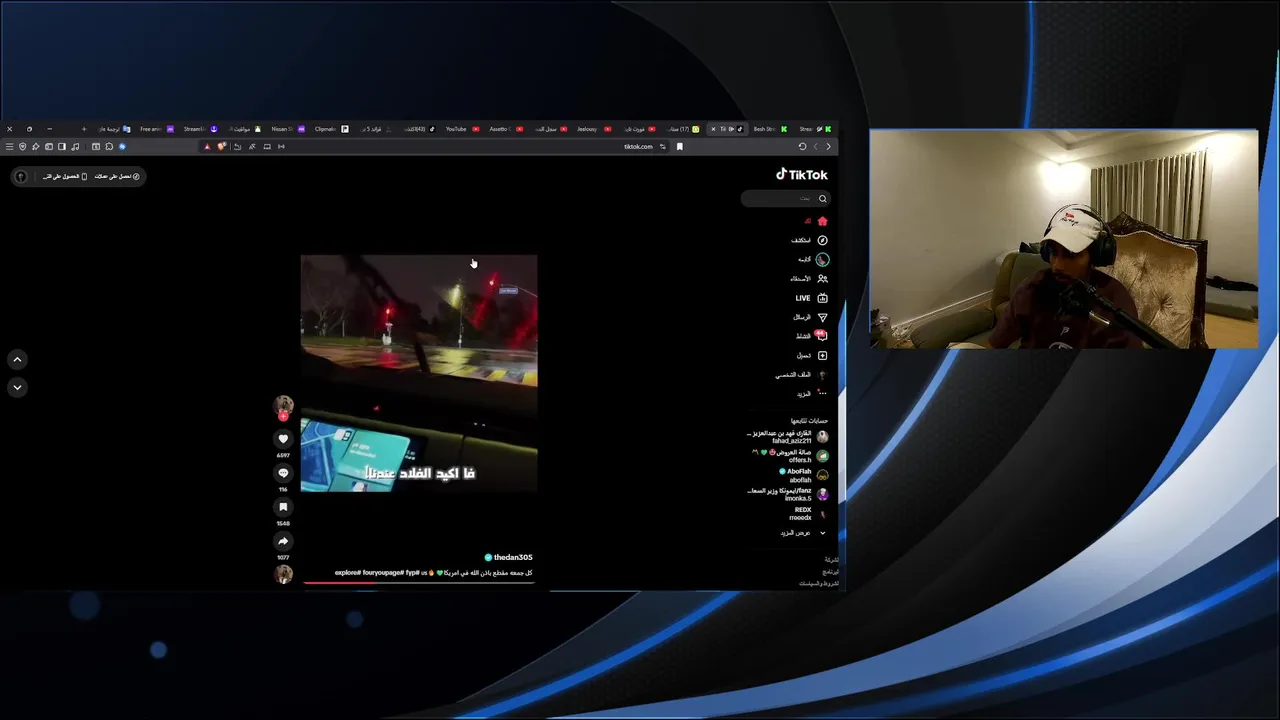Screen dimensions: 1280x720
Task: Open the imonka.5 followed account
Action: (x=788, y=494)
